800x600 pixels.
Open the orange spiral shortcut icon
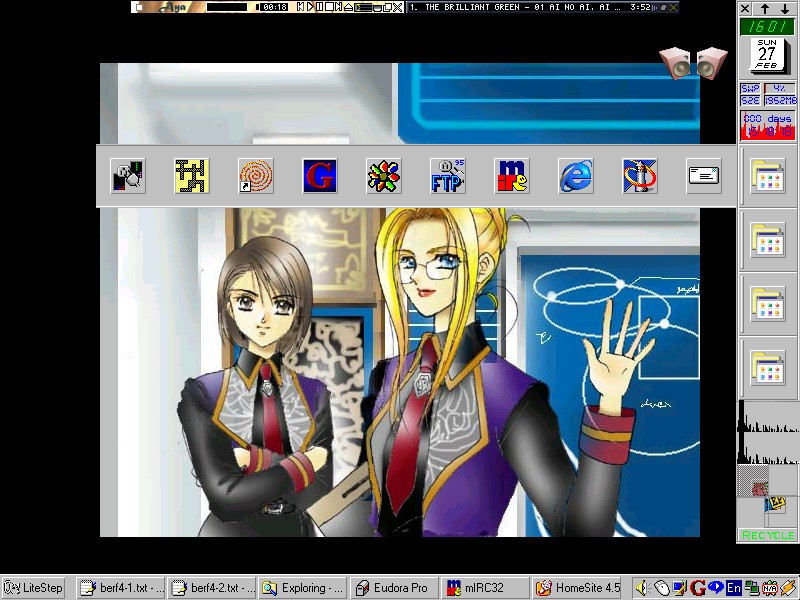(256, 176)
